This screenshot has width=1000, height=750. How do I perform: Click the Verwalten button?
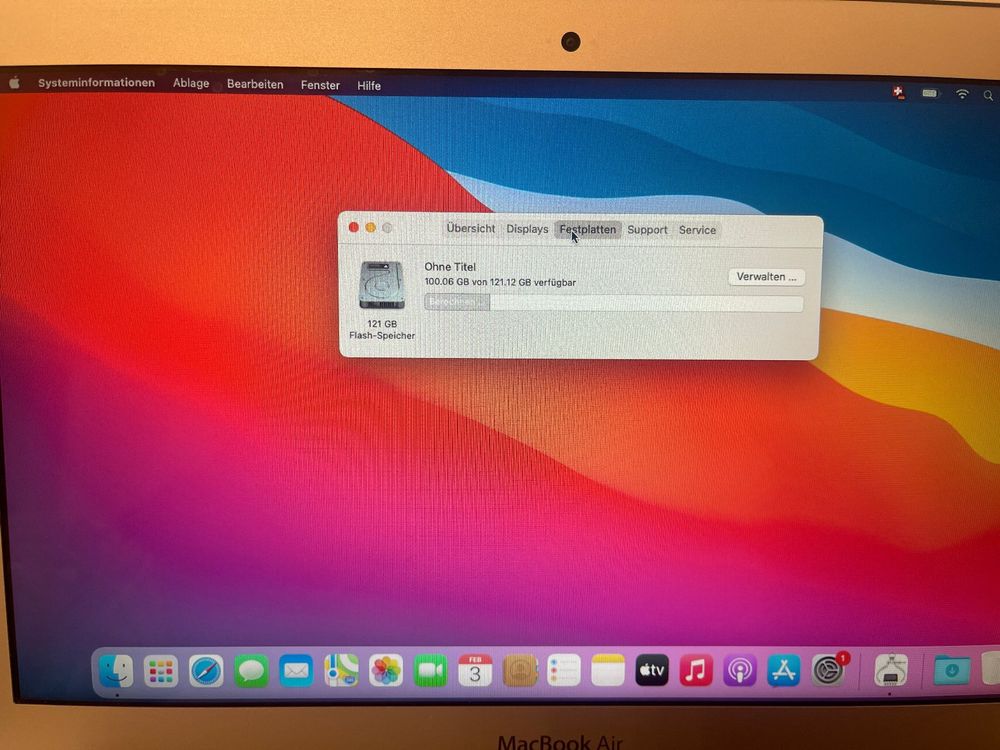coord(765,277)
